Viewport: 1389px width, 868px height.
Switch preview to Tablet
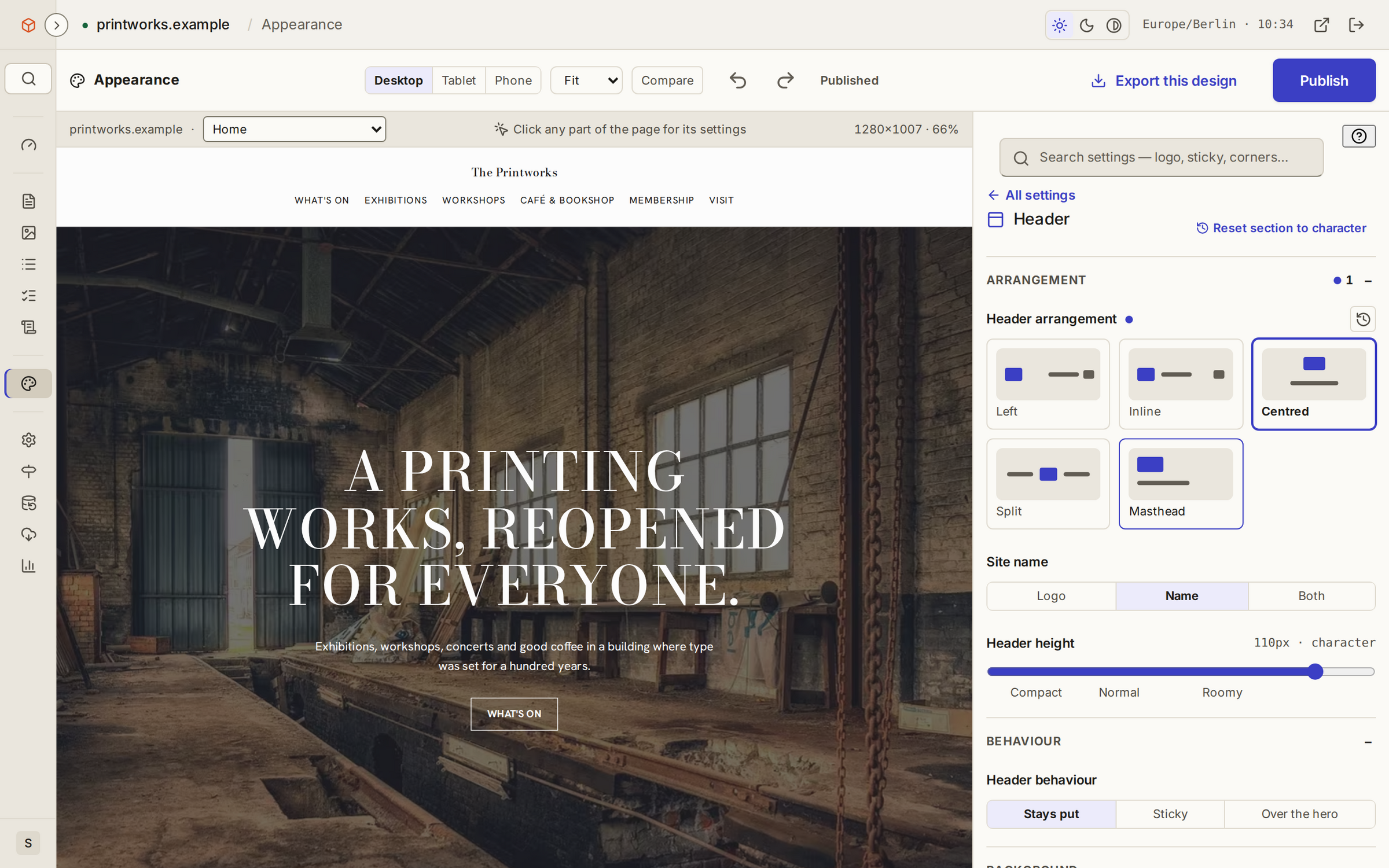(x=458, y=80)
